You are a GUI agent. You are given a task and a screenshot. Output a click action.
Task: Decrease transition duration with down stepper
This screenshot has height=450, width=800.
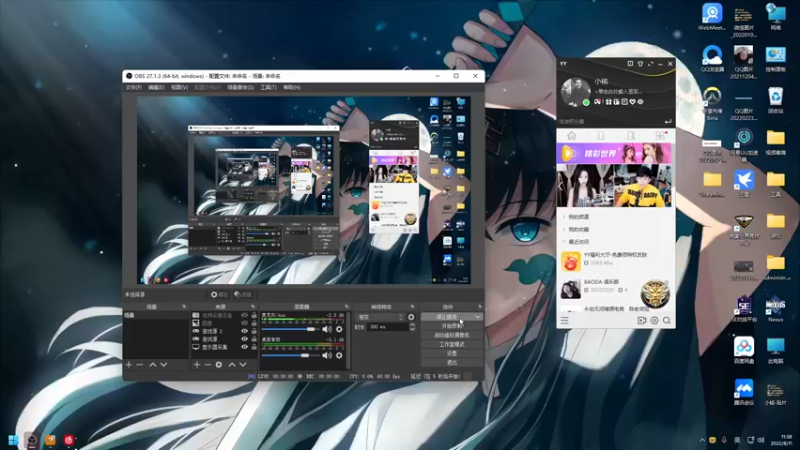pyautogui.click(x=412, y=329)
